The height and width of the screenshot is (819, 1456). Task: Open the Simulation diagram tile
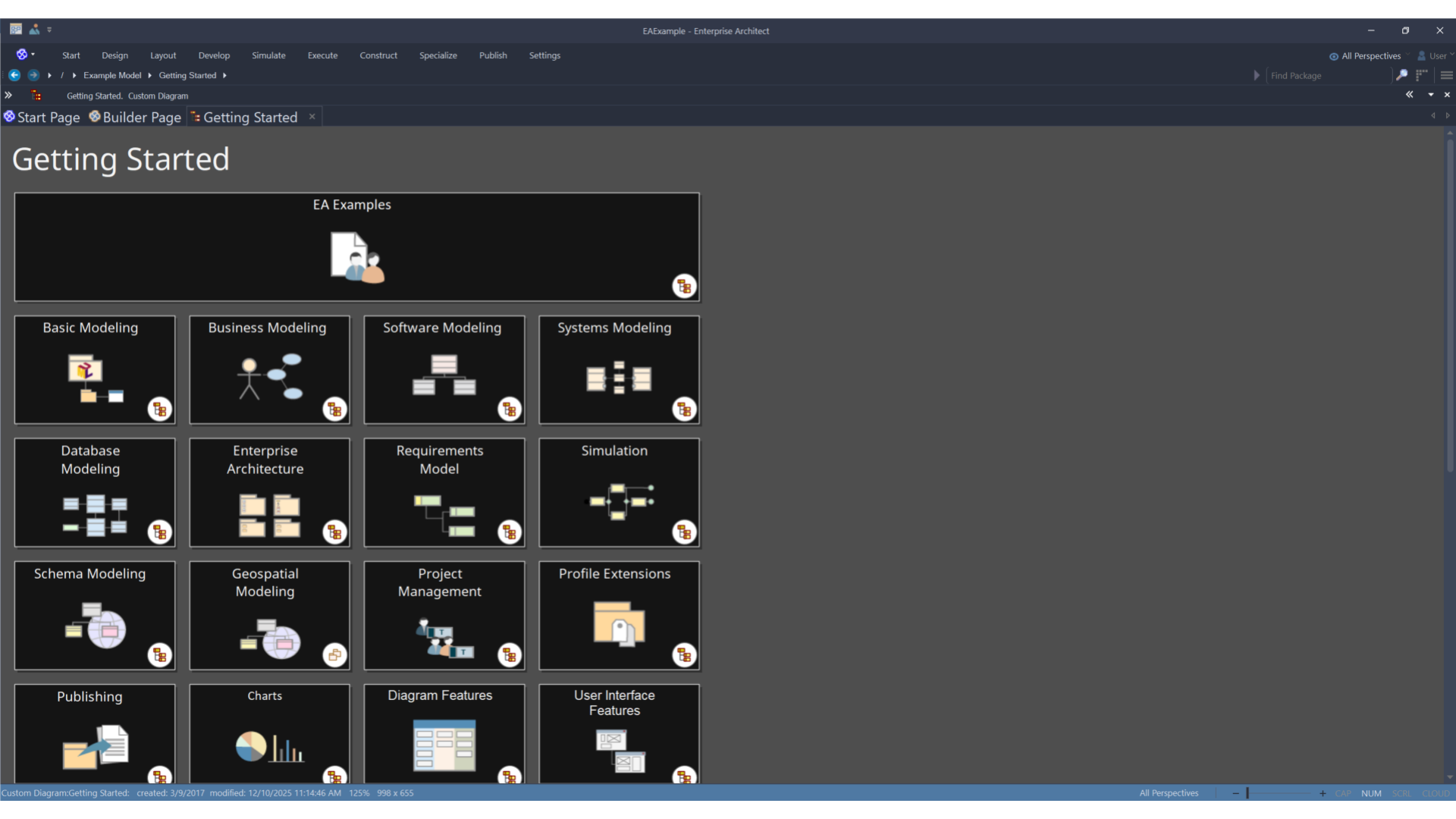[619, 493]
